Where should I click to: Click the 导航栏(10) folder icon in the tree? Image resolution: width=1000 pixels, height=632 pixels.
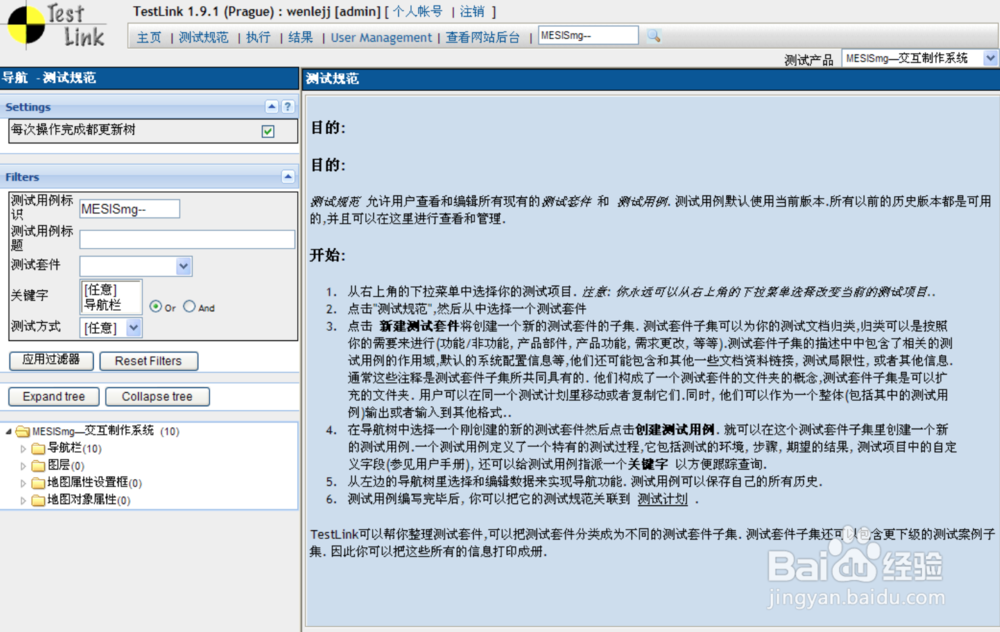[x=36, y=449]
